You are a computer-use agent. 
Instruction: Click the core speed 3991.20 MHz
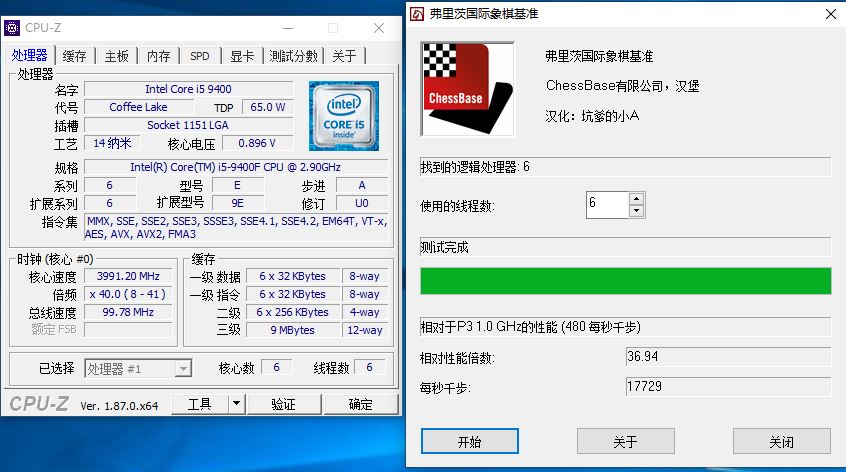128,276
